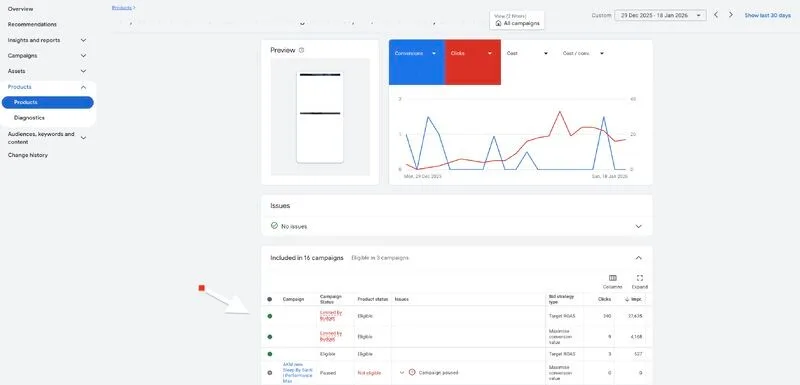
Task: Sort by Clicks column header
Action: [x=604, y=299]
